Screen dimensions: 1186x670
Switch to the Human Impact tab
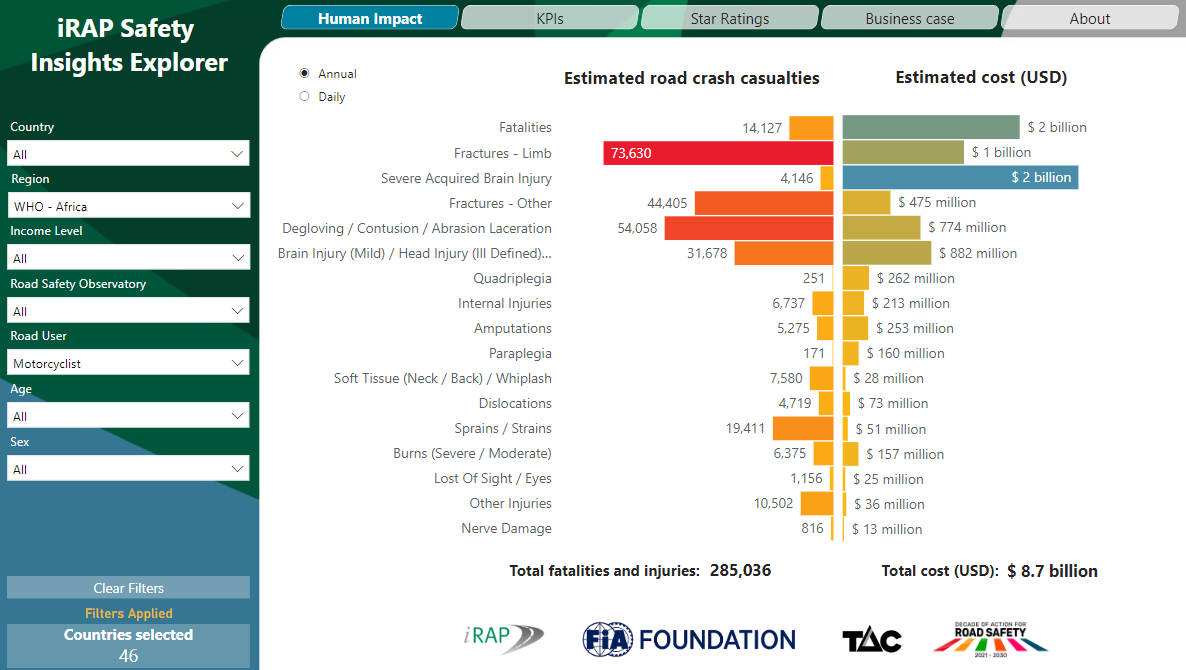tap(370, 18)
